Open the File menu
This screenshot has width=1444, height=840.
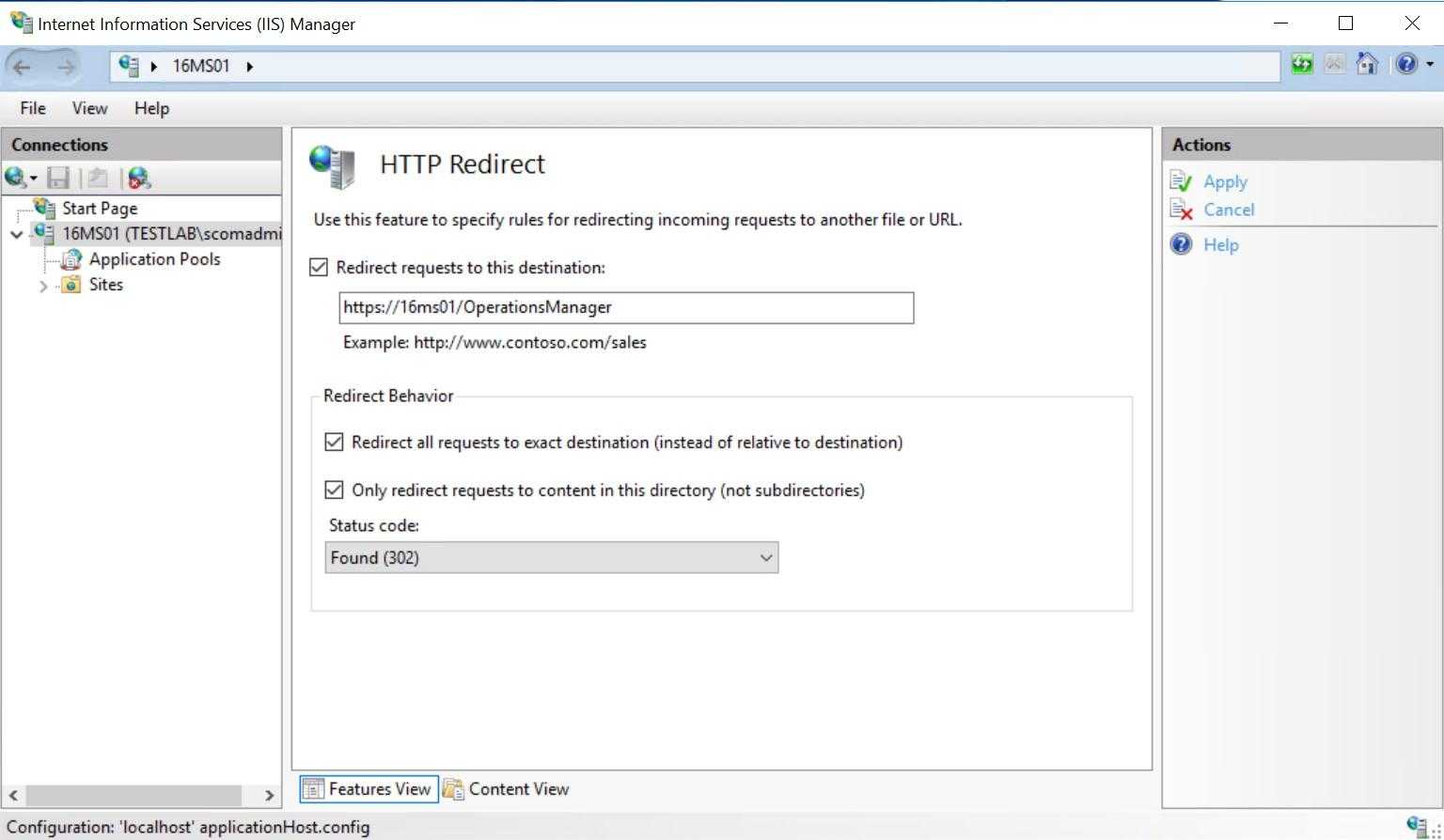(x=33, y=108)
